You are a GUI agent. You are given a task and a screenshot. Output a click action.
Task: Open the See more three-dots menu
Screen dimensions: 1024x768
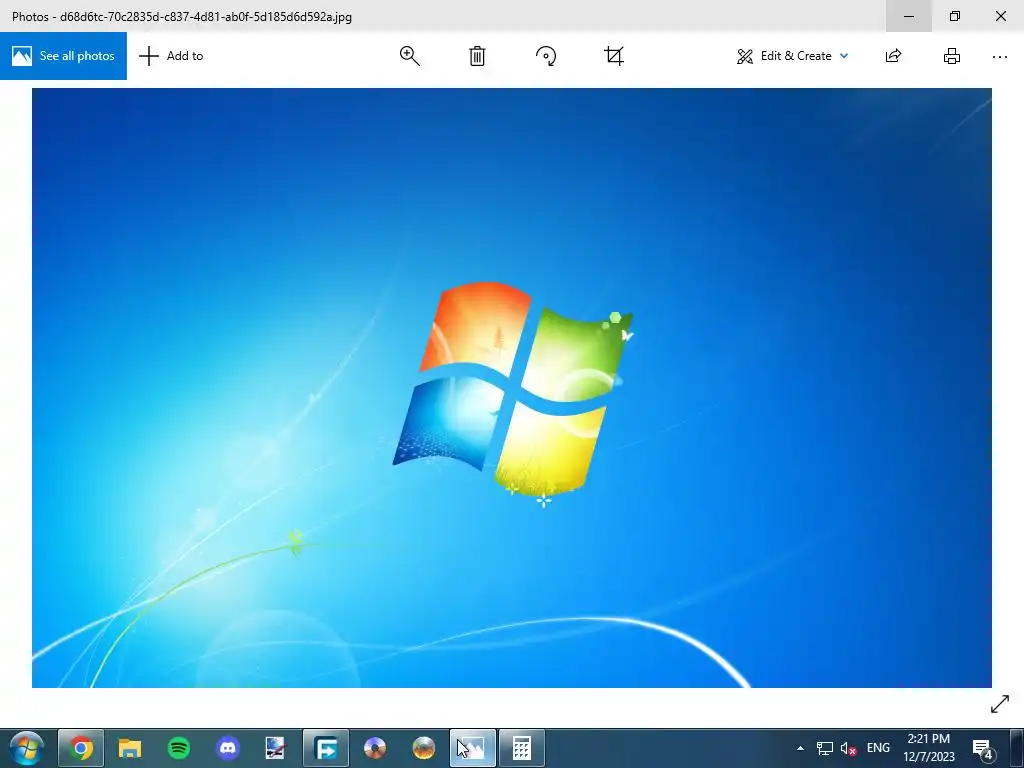pyautogui.click(x=1000, y=56)
